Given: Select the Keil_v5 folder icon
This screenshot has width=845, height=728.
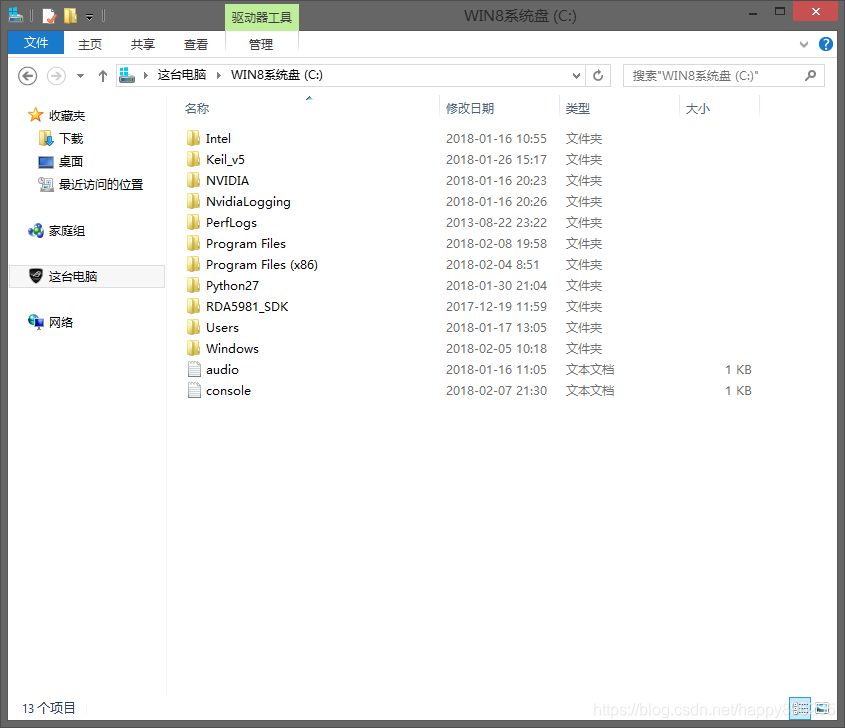Looking at the screenshot, I should pyautogui.click(x=193, y=160).
